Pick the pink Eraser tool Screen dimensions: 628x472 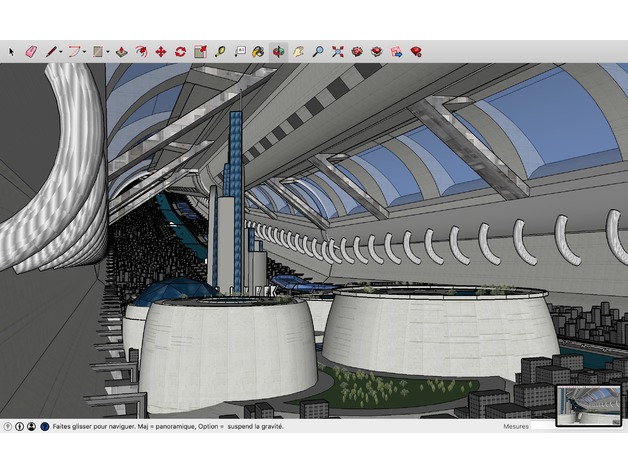click(29, 51)
